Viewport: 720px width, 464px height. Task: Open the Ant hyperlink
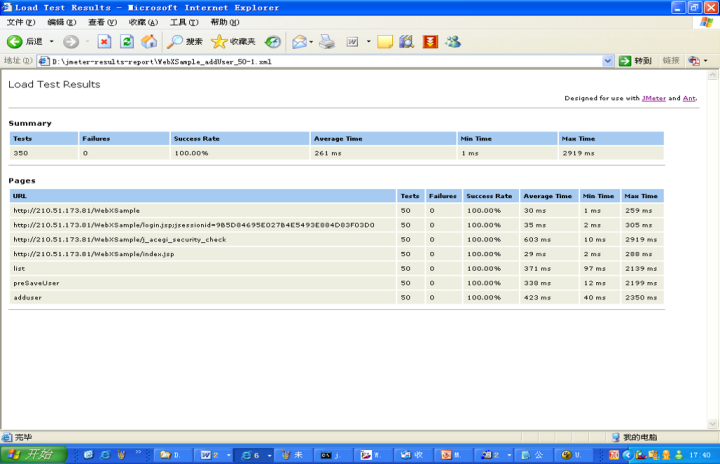689,98
